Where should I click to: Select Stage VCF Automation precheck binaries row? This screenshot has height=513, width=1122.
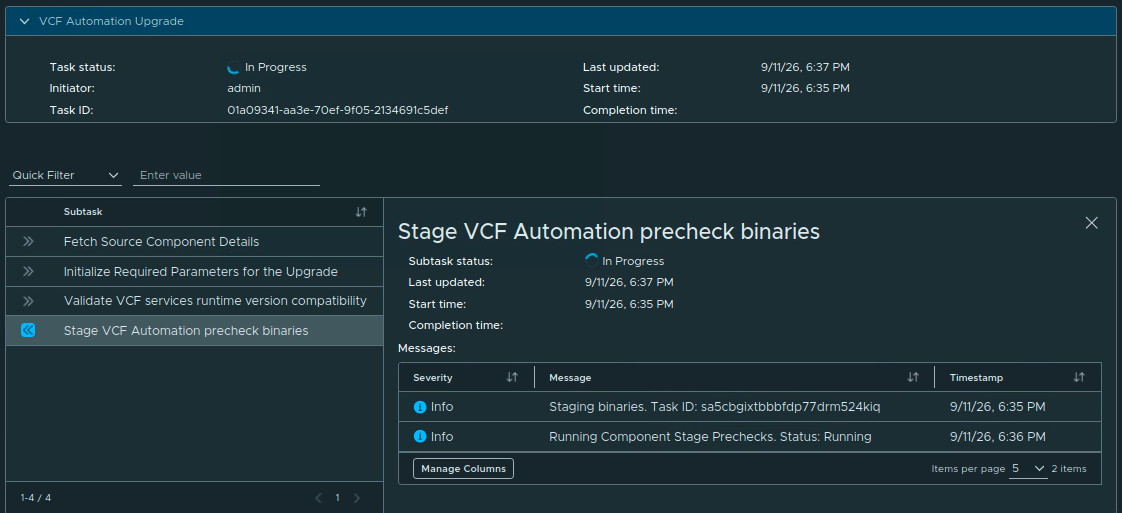pos(195,331)
